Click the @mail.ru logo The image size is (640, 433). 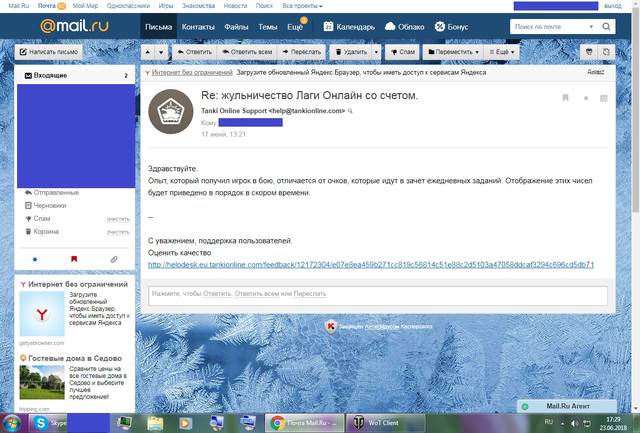click(75, 26)
